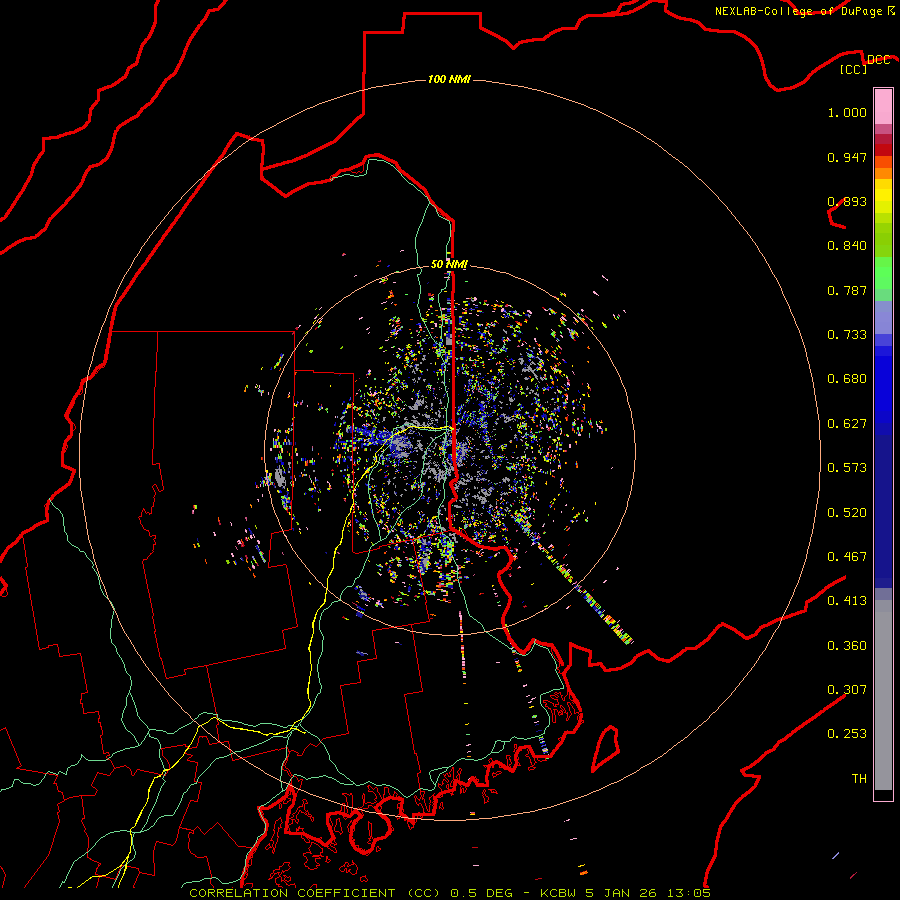Image resolution: width=900 pixels, height=900 pixels.
Task: Click the 0.893 scale label
Action: click(x=847, y=201)
